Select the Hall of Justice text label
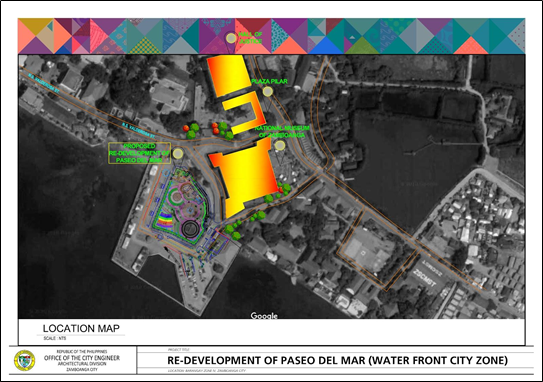The width and height of the screenshot is (543, 382). click(250, 38)
